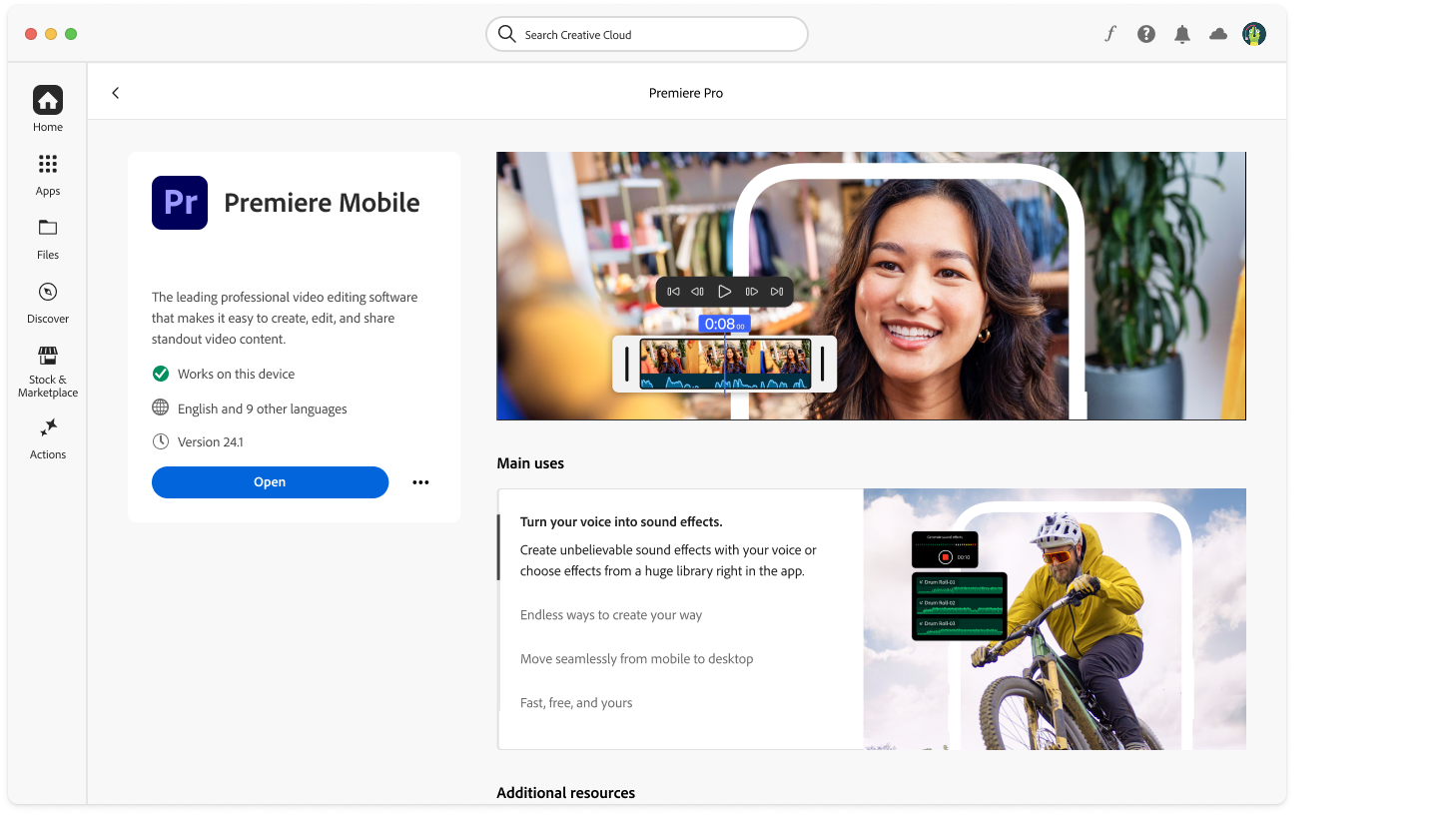Click the search magnifier icon
Screen dimensions: 1456x815
[507, 34]
